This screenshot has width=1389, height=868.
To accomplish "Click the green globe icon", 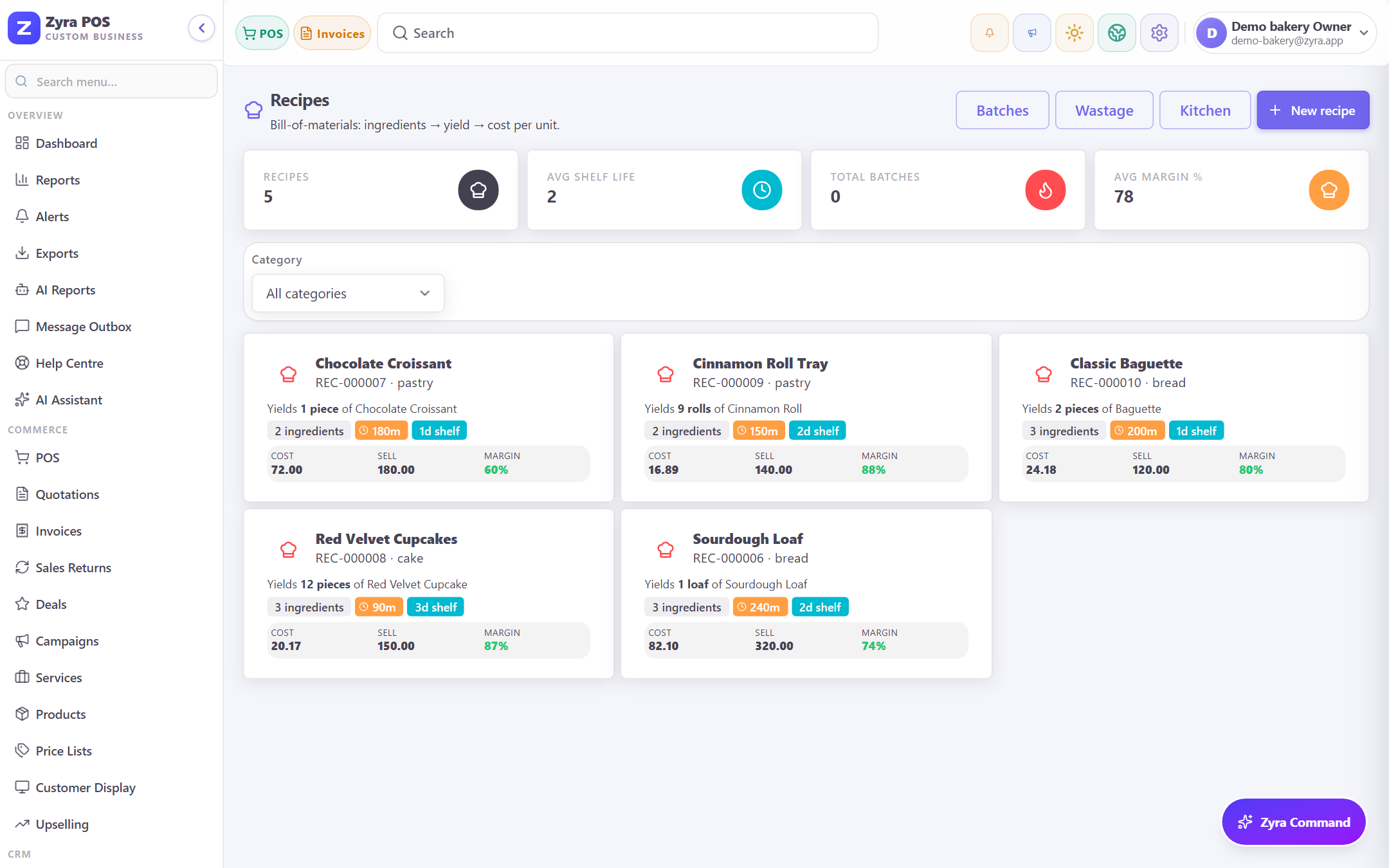I will (1116, 33).
